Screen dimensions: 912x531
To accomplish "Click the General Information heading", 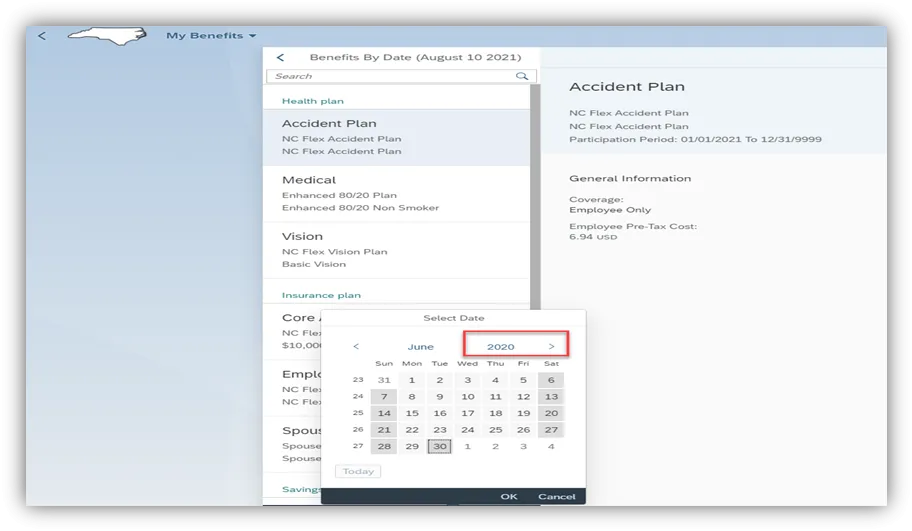I will point(630,179).
